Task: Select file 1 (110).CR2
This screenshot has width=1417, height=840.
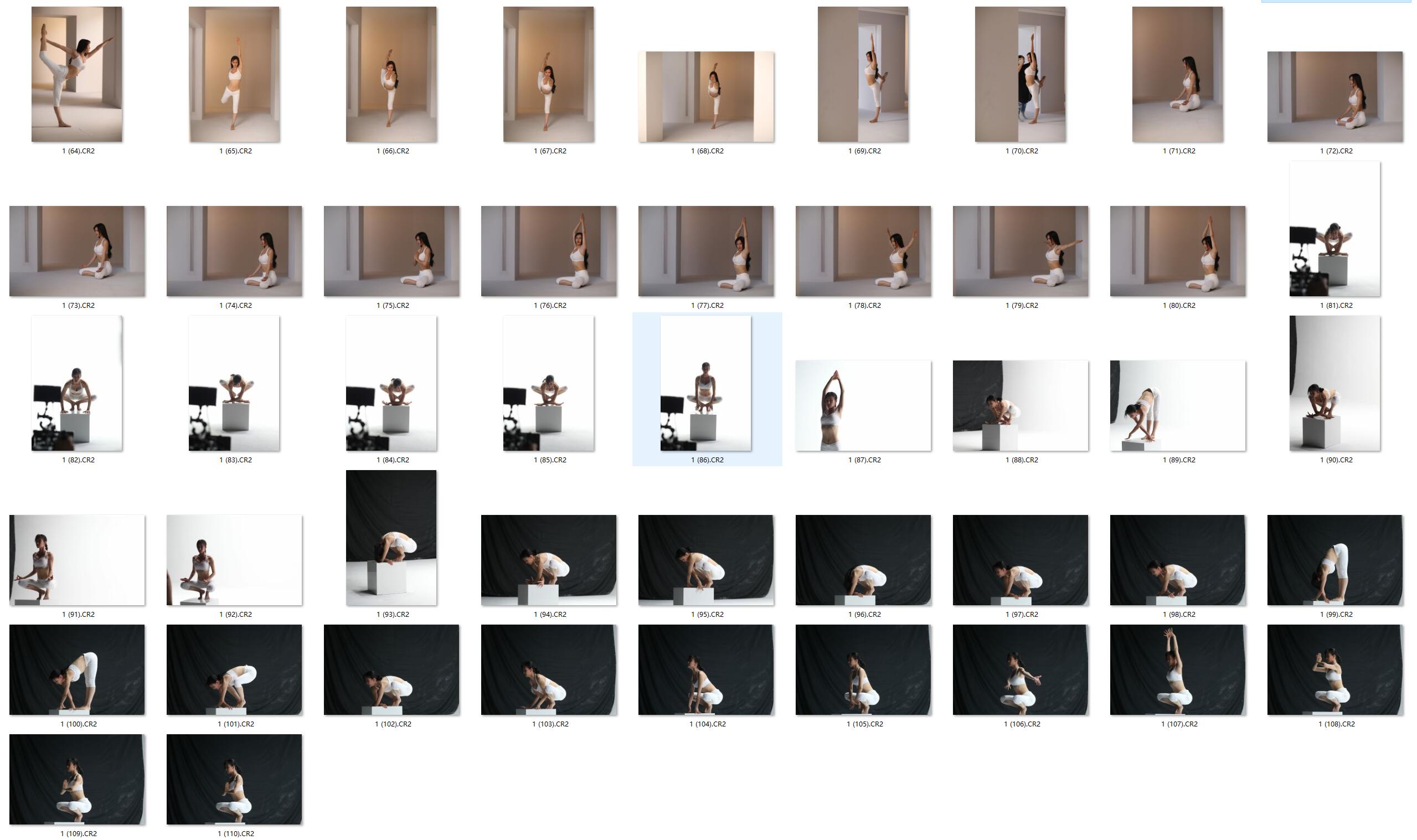Action: [x=234, y=779]
